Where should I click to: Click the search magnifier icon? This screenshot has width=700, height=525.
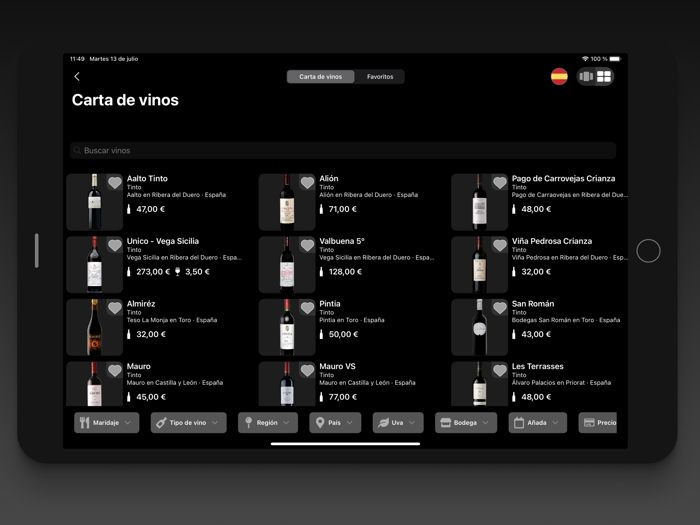coord(78,150)
